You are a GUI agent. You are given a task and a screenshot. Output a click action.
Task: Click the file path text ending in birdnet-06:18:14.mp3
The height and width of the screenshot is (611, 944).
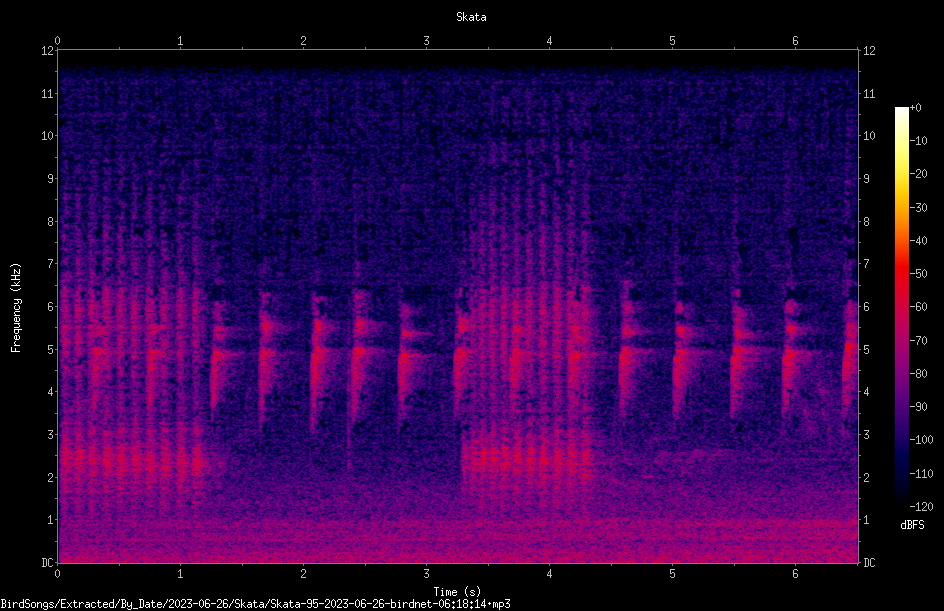[255, 604]
